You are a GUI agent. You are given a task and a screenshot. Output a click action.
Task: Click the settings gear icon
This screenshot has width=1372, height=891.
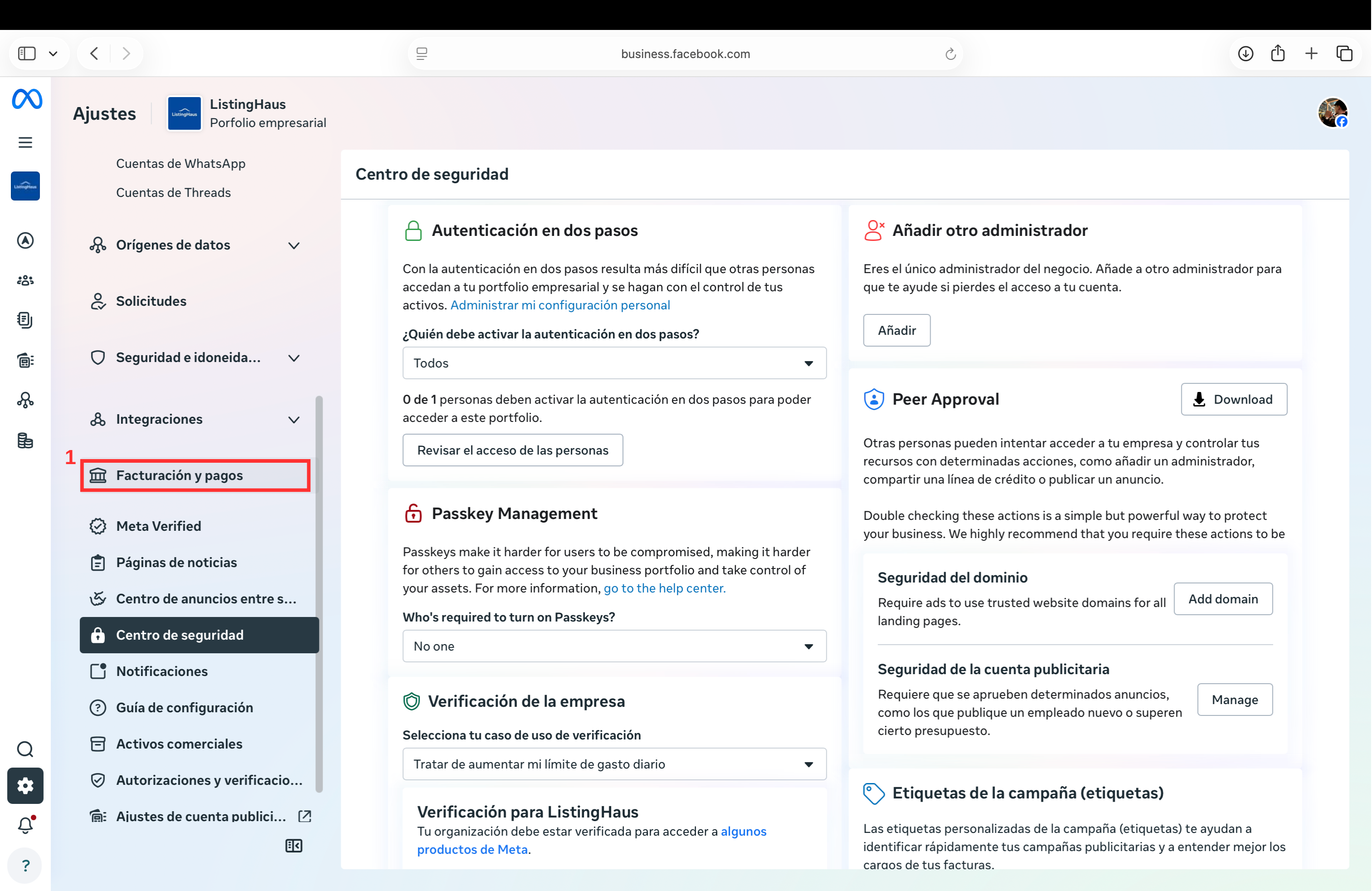click(x=25, y=786)
